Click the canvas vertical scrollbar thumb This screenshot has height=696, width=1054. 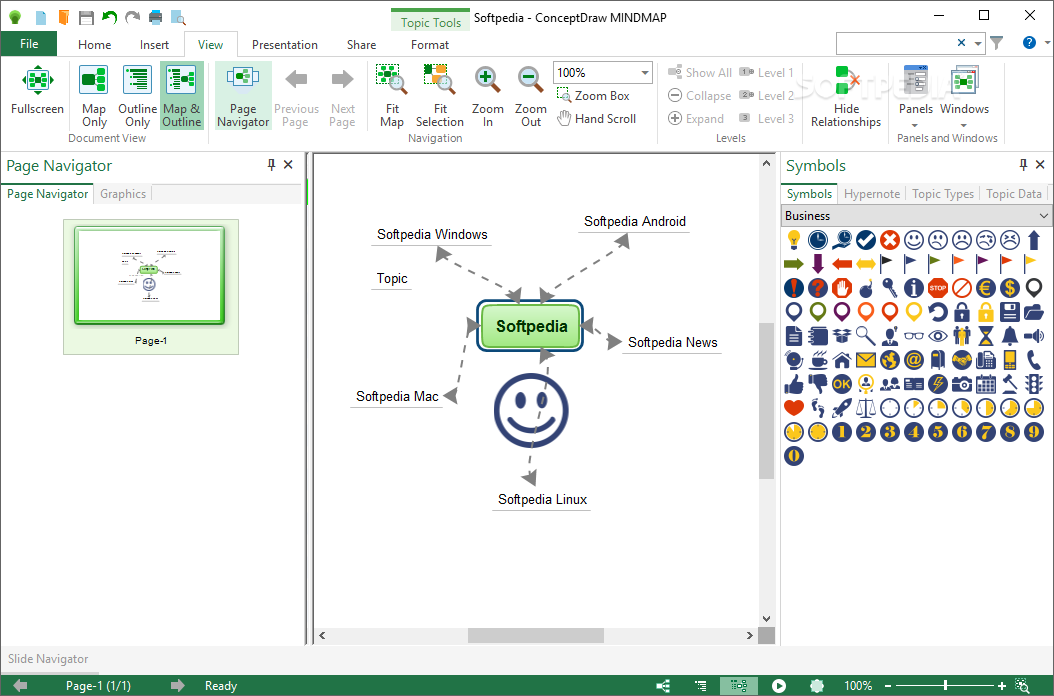pos(766,401)
